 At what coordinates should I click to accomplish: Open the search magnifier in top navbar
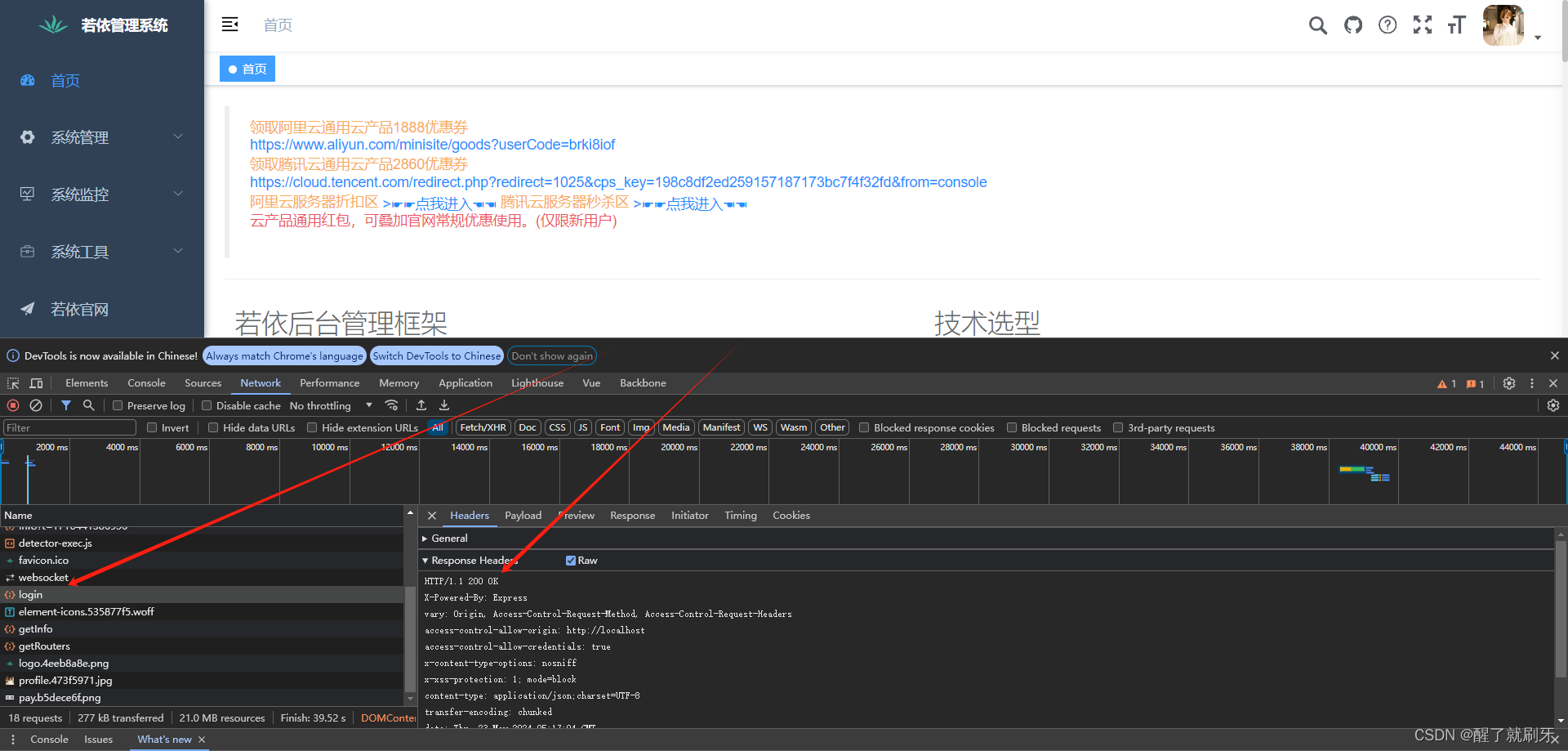pyautogui.click(x=1317, y=25)
